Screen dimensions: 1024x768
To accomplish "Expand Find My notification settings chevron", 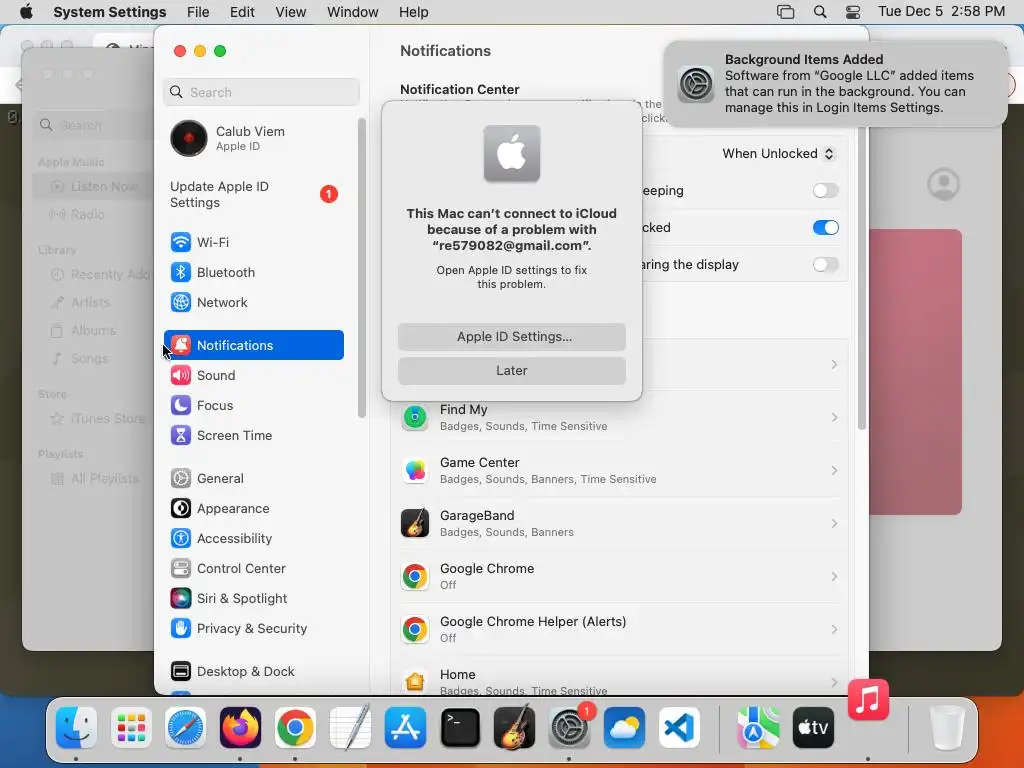I will click(x=834, y=417).
